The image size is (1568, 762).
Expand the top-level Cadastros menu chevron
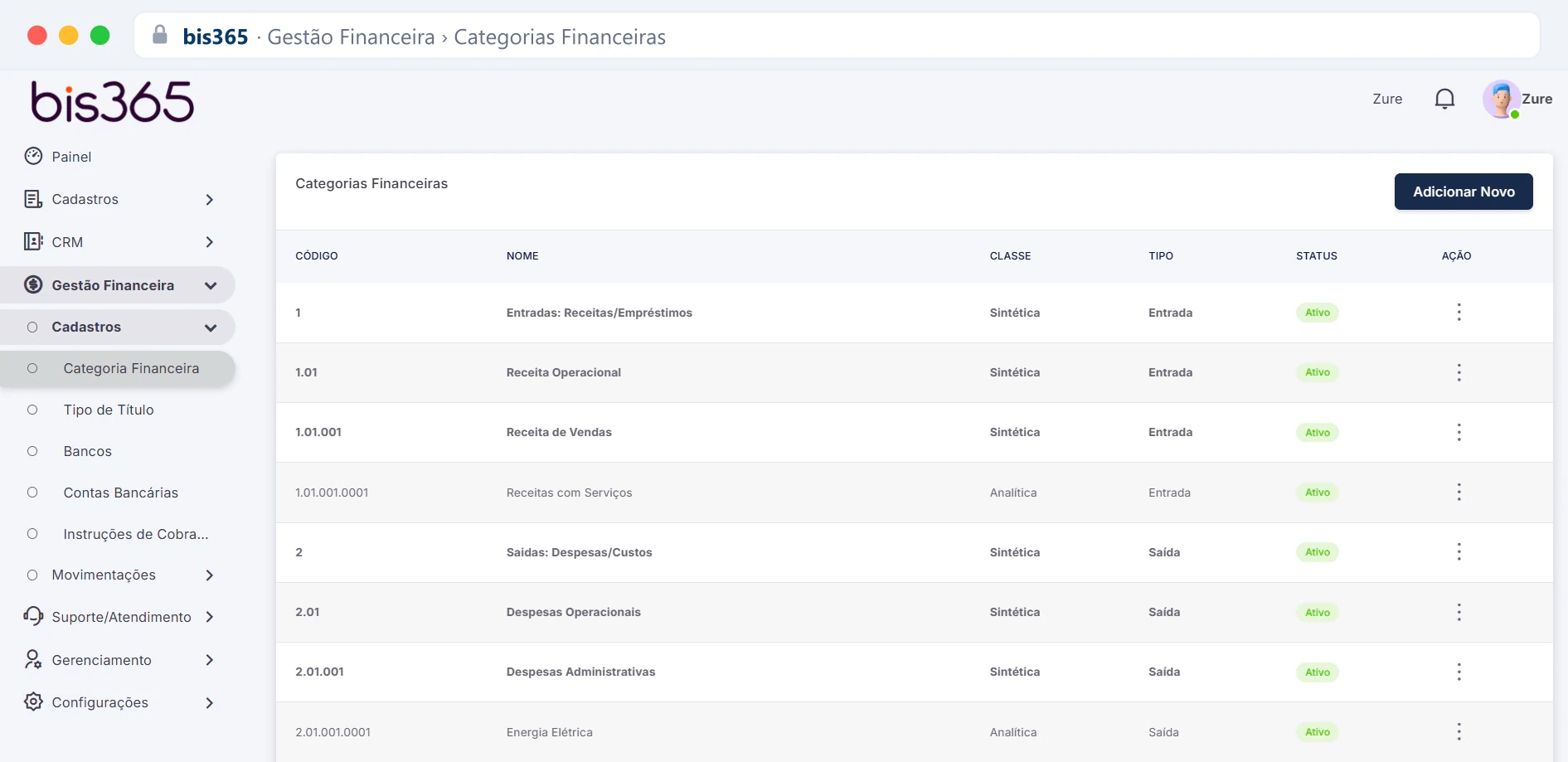[210, 199]
